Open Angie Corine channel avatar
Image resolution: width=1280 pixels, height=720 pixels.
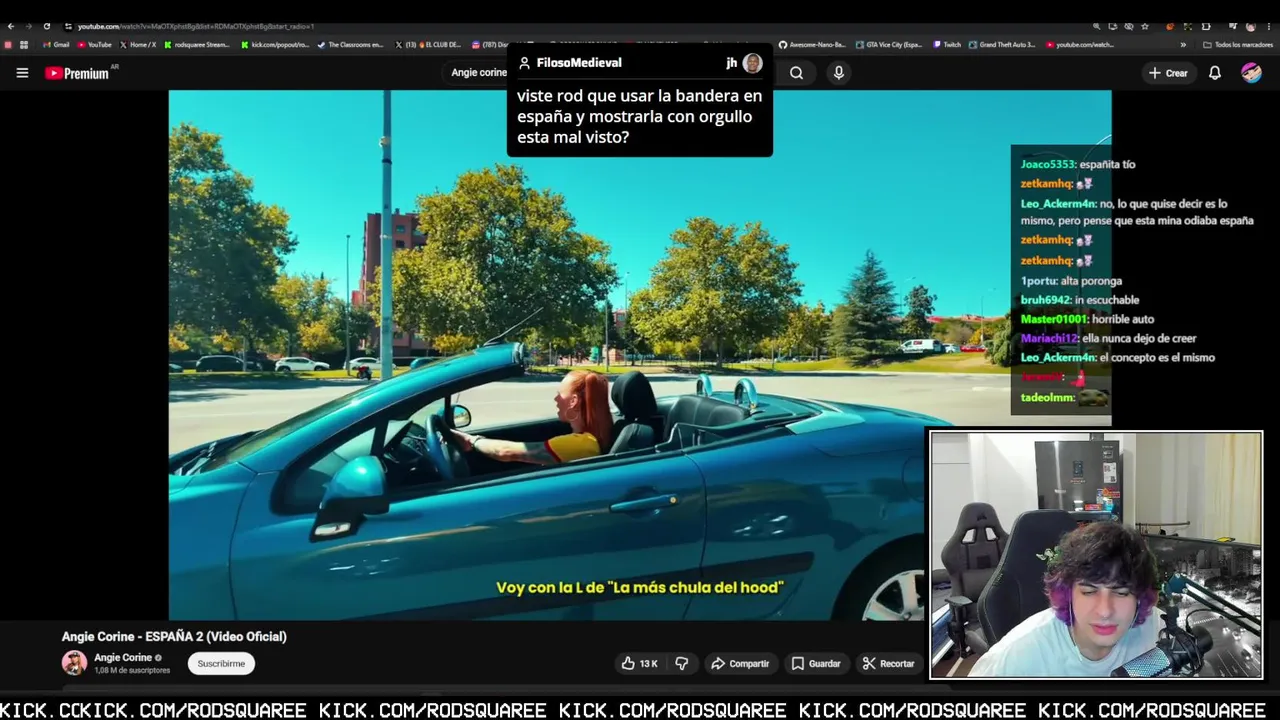[x=74, y=663]
